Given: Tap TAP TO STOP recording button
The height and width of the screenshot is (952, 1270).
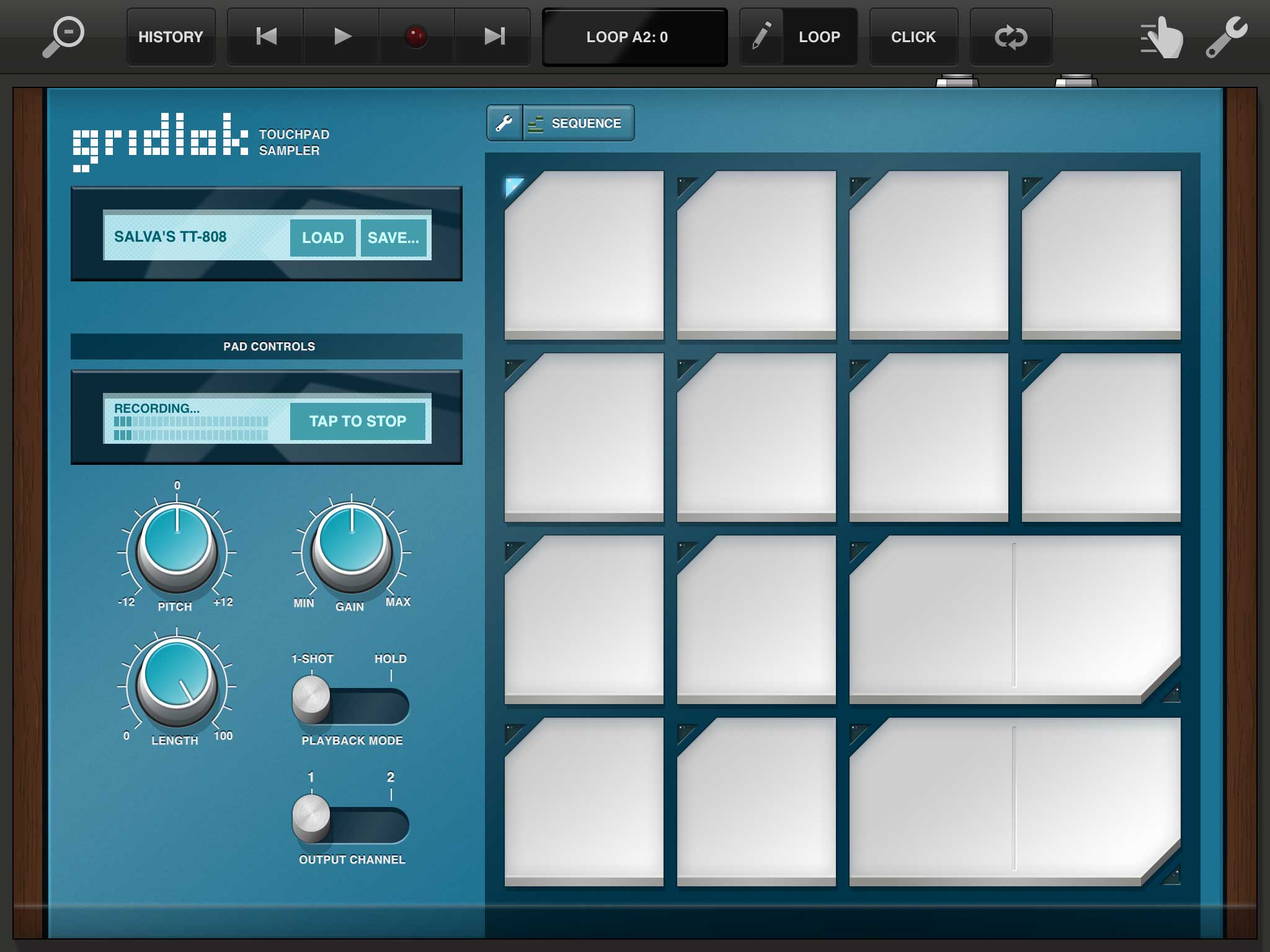Looking at the screenshot, I should pos(358,421).
